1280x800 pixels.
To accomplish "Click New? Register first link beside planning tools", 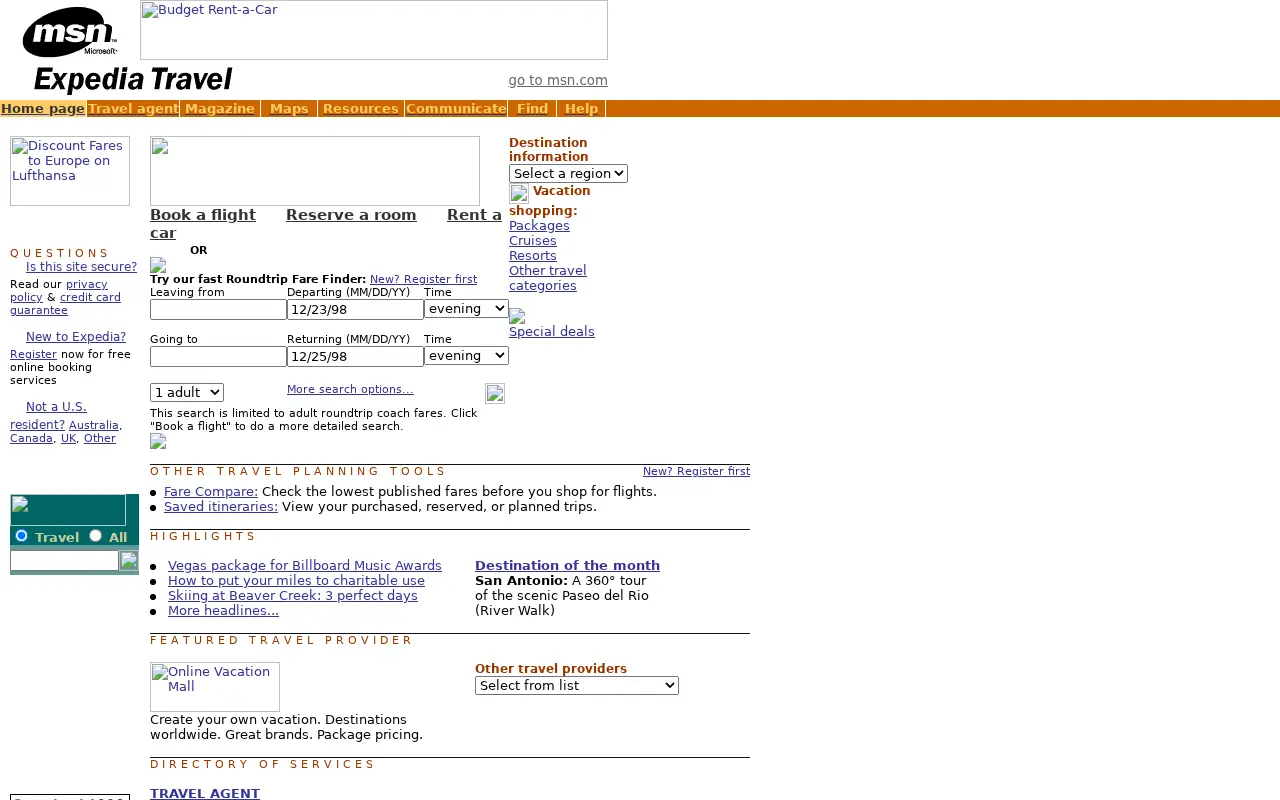I will click(696, 472).
